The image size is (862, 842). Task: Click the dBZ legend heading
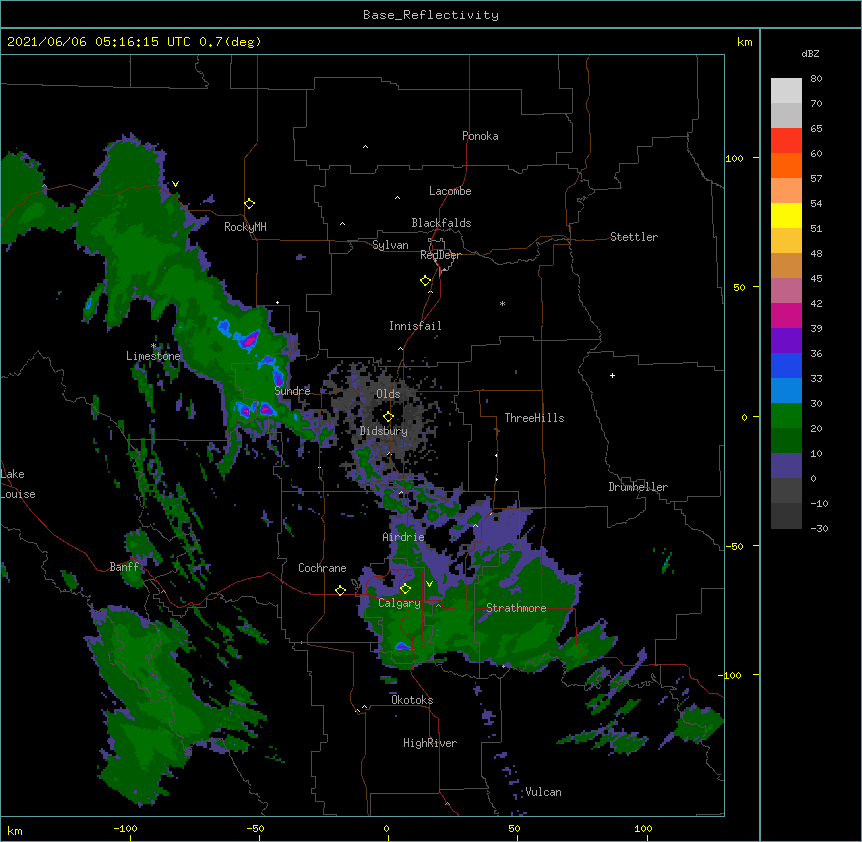tap(810, 53)
